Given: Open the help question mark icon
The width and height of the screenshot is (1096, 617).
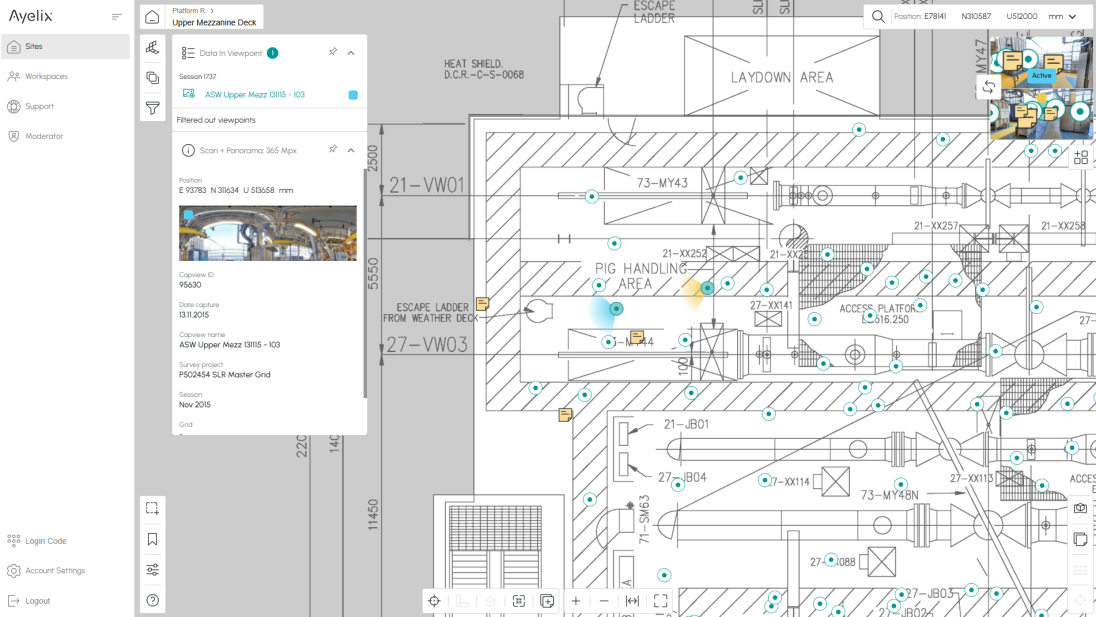Looking at the screenshot, I should click(x=152, y=600).
